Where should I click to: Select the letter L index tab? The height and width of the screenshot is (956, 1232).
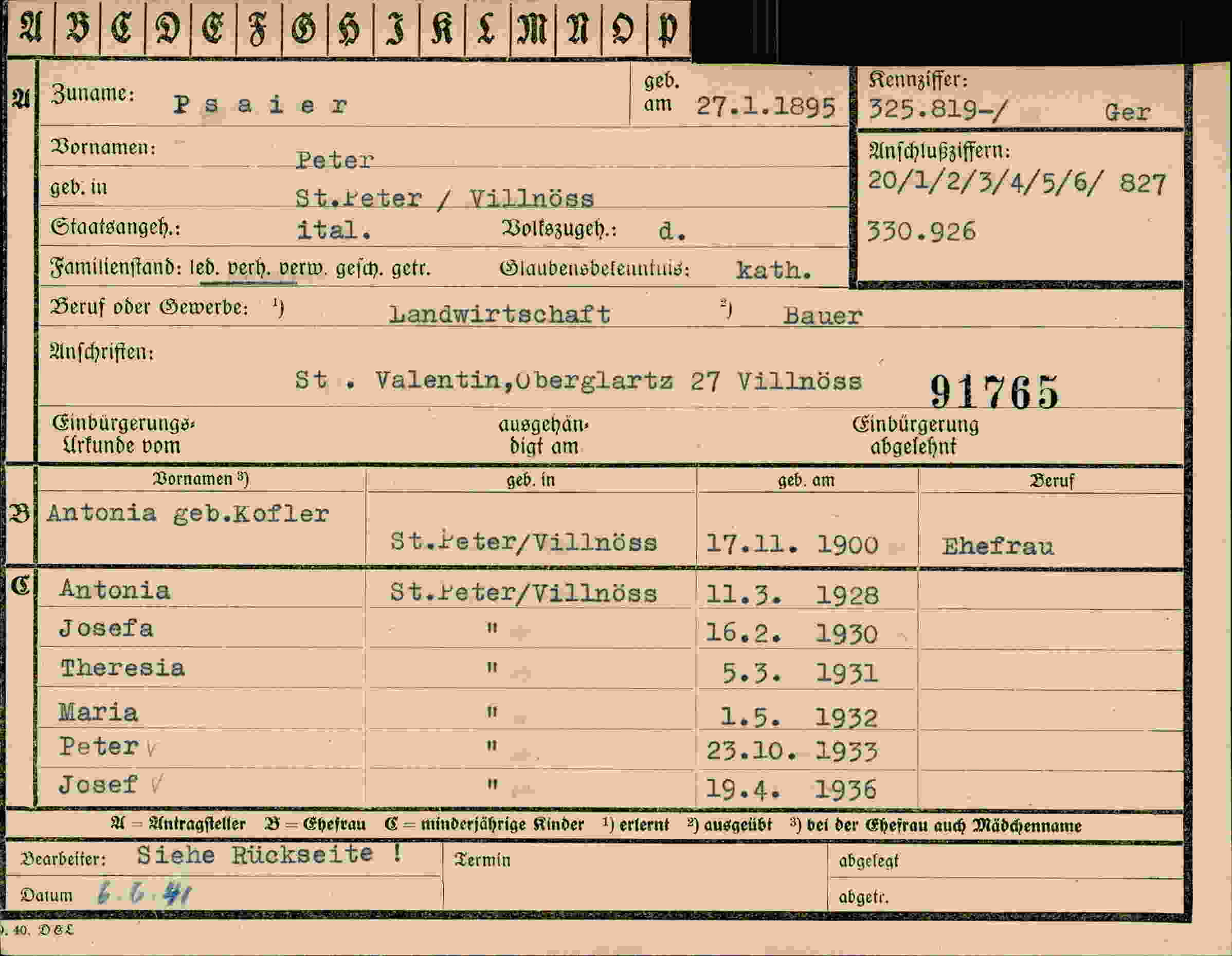487,28
